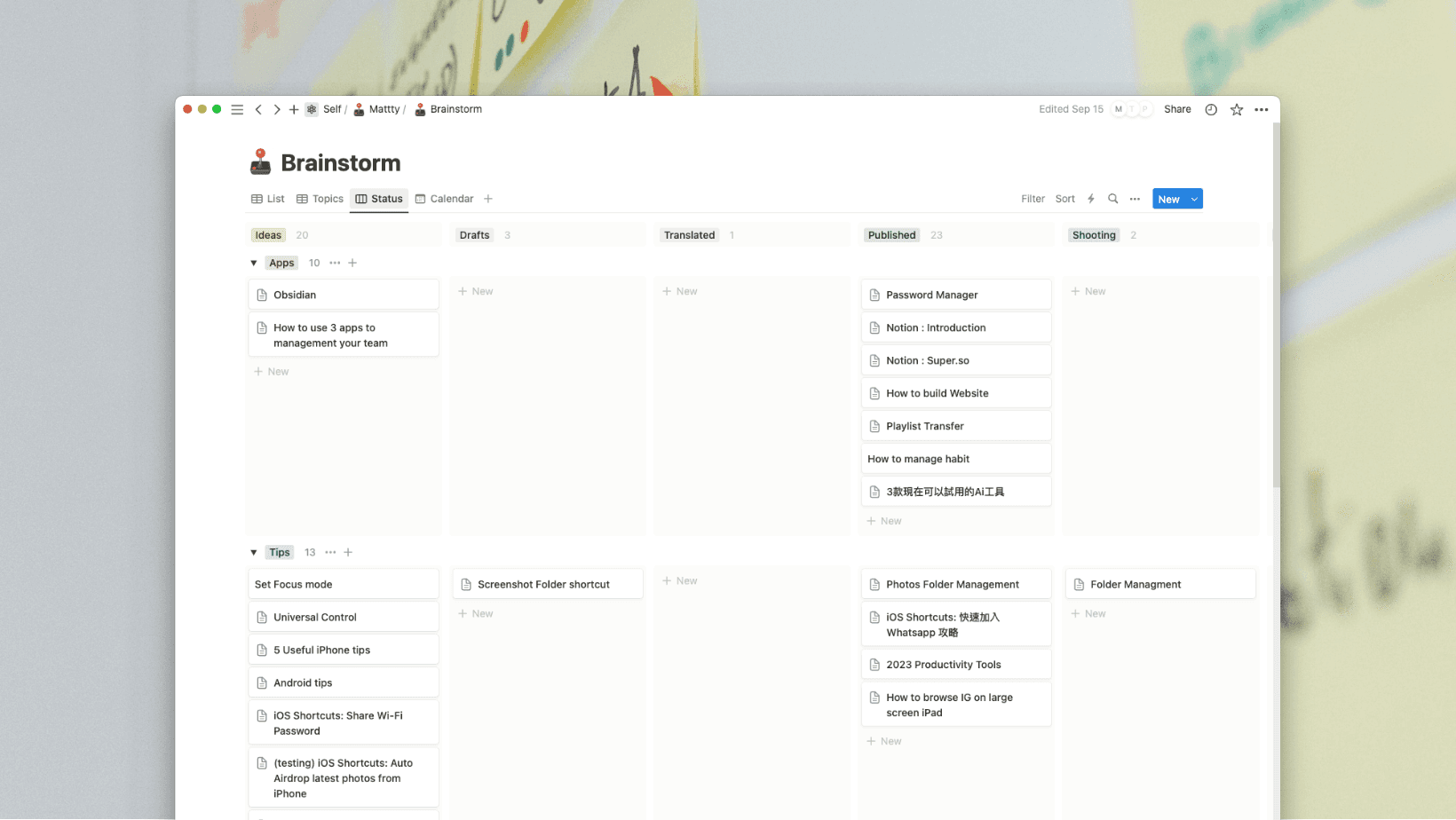Open Apps group options three dots

tap(335, 263)
